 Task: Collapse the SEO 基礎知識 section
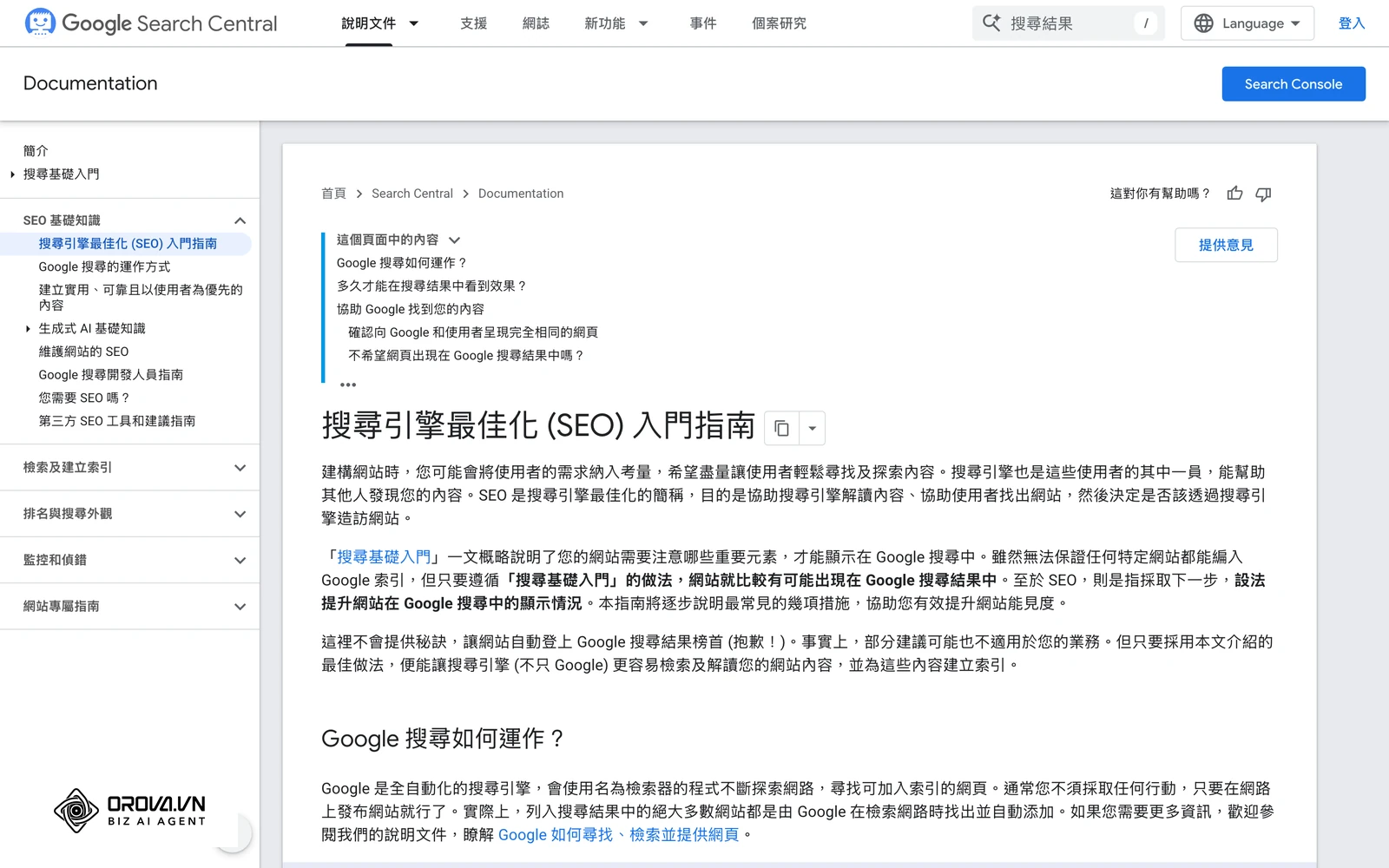(240, 220)
